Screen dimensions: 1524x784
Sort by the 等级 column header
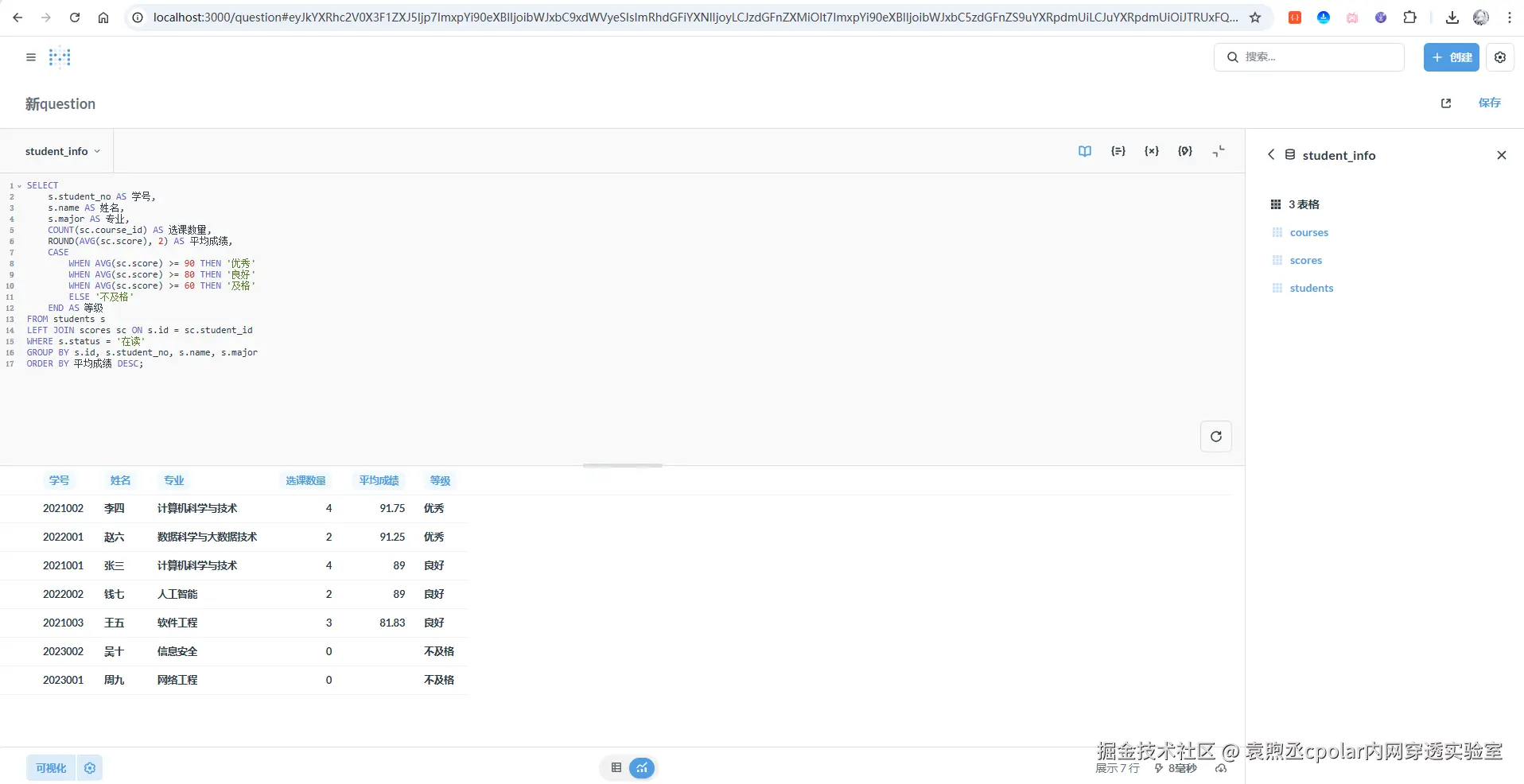pyautogui.click(x=440, y=480)
